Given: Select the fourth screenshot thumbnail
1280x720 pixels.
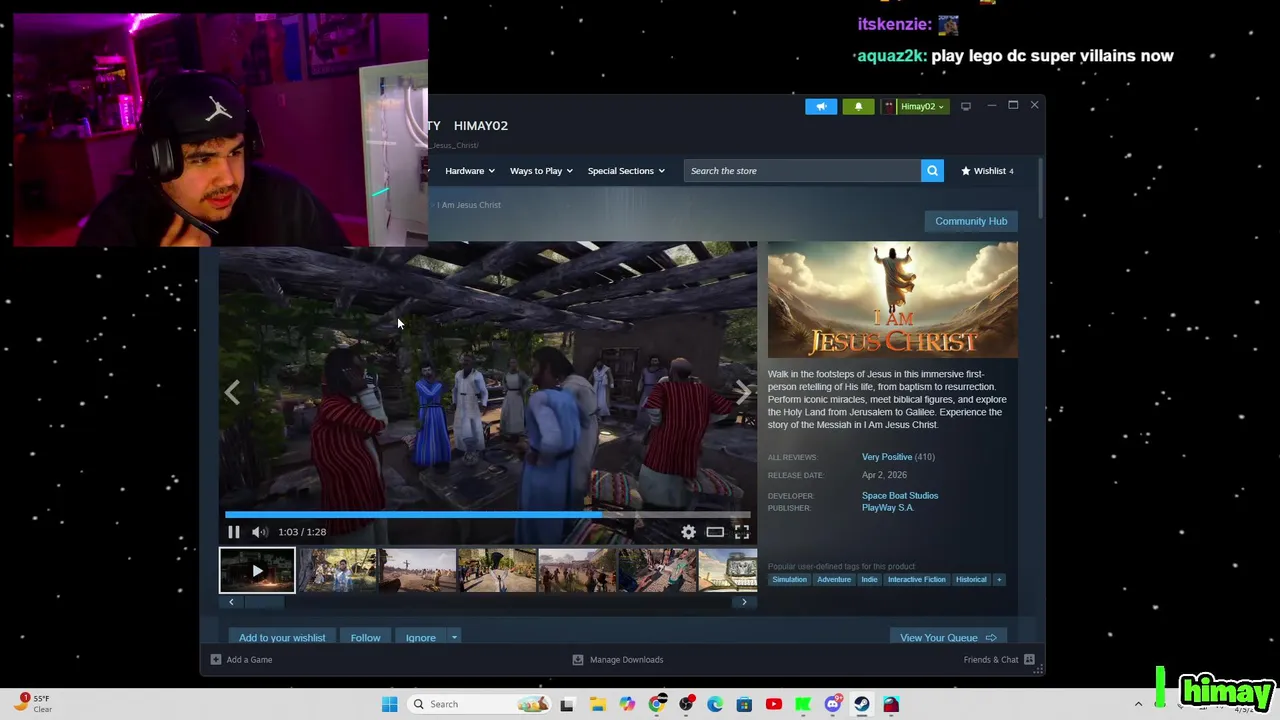Looking at the screenshot, I should [498, 571].
